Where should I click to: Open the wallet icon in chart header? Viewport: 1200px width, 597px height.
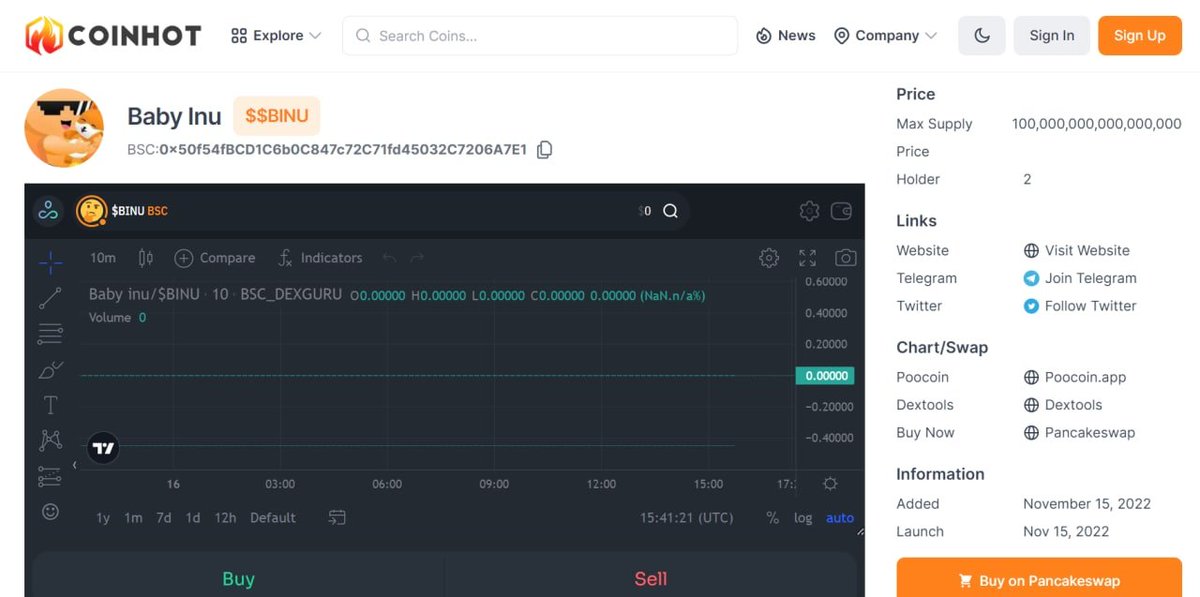(842, 211)
